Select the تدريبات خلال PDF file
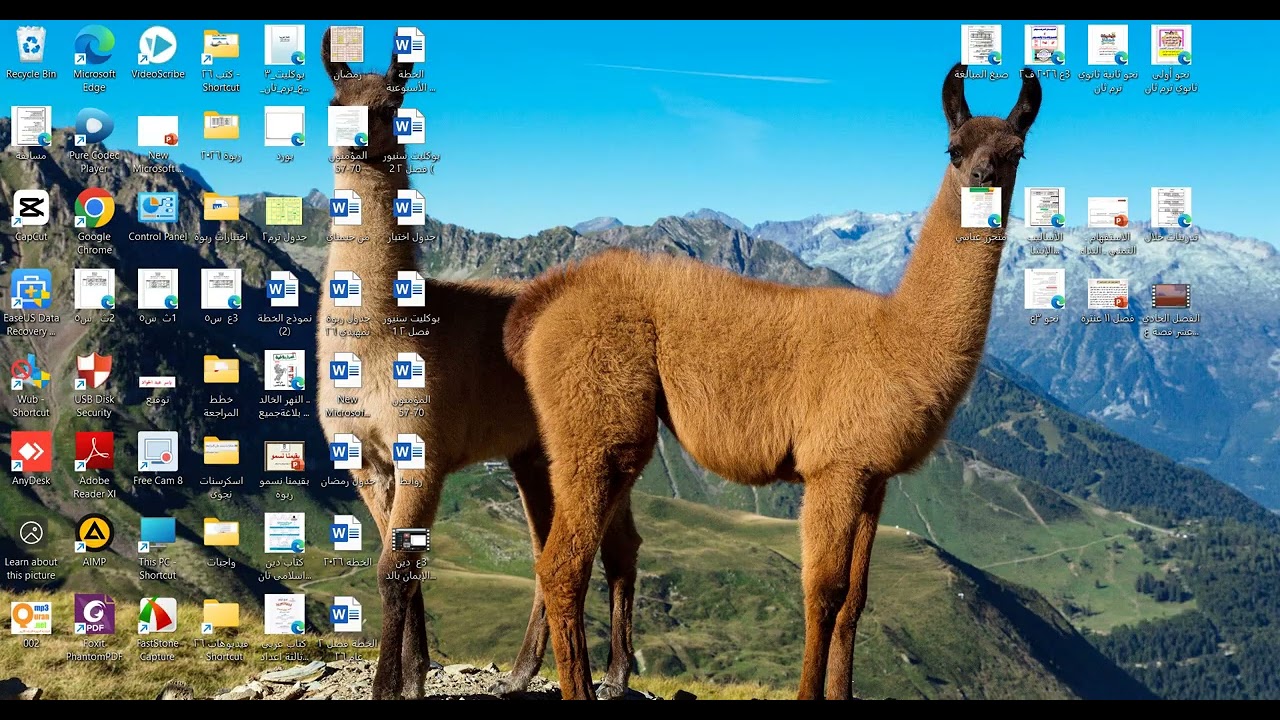Screen dimensions: 1280x720 [1171, 208]
